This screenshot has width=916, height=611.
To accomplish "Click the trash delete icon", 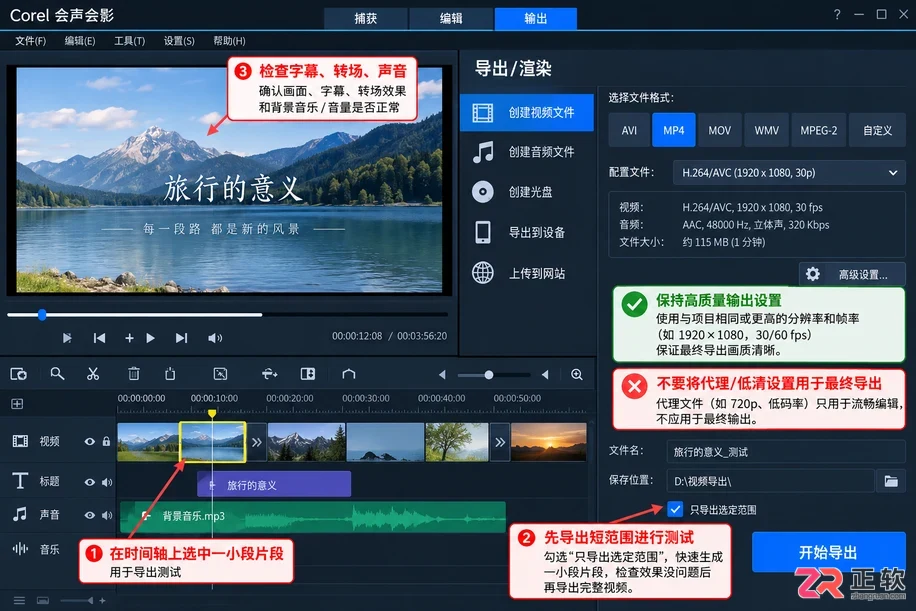I will (134, 374).
